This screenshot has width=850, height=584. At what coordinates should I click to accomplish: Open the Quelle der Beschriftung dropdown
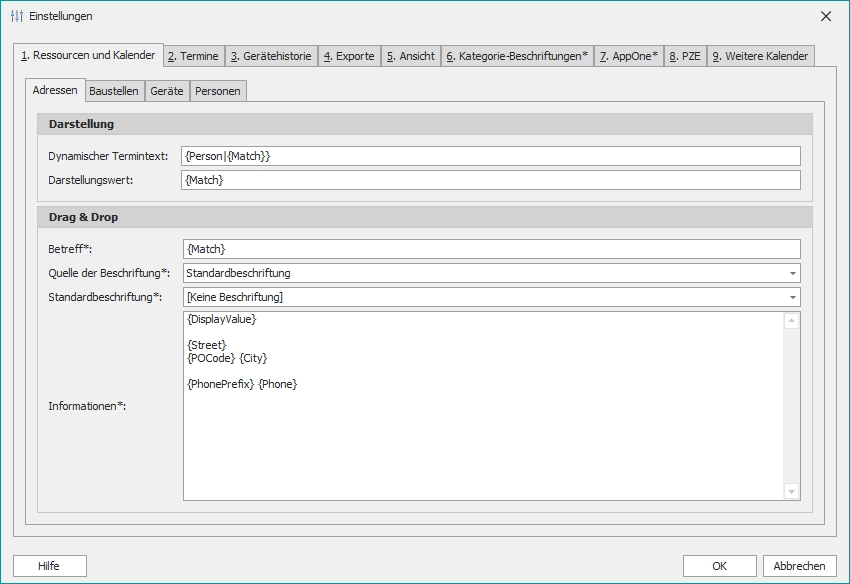click(793, 273)
